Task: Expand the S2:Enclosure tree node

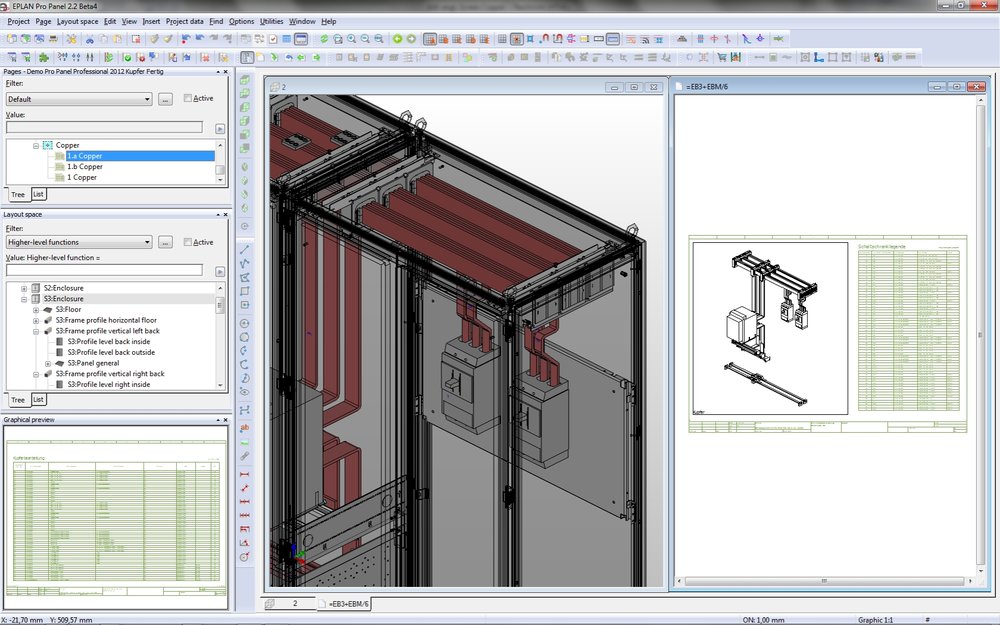Action: (x=22, y=287)
